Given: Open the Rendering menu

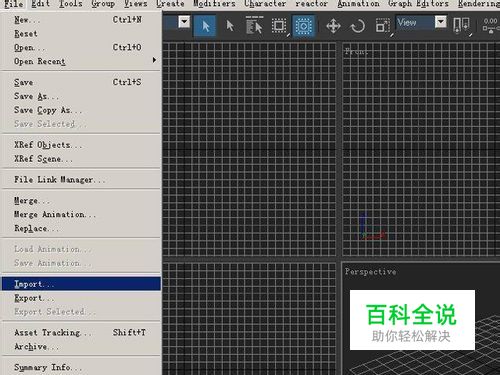Looking at the screenshot, I should tap(479, 4).
